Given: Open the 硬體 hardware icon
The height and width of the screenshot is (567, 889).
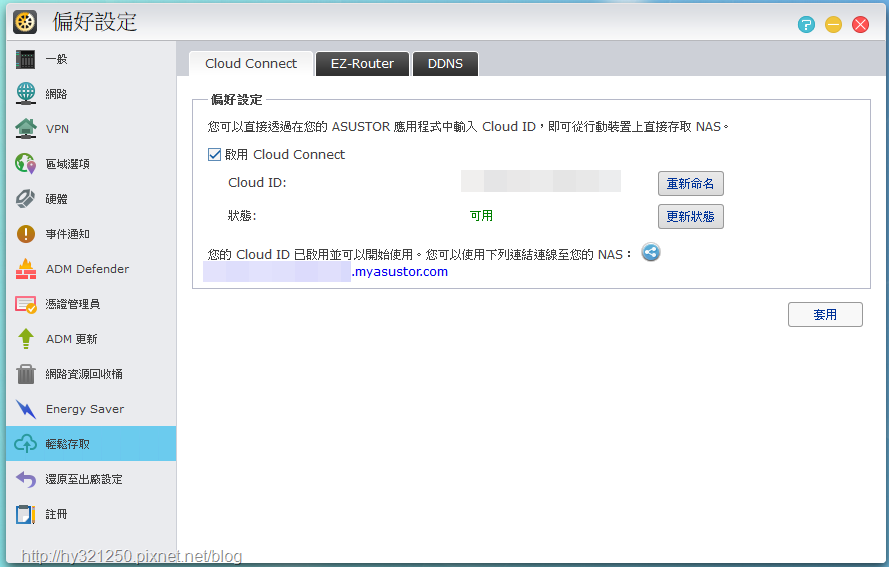Looking at the screenshot, I should point(26,199).
